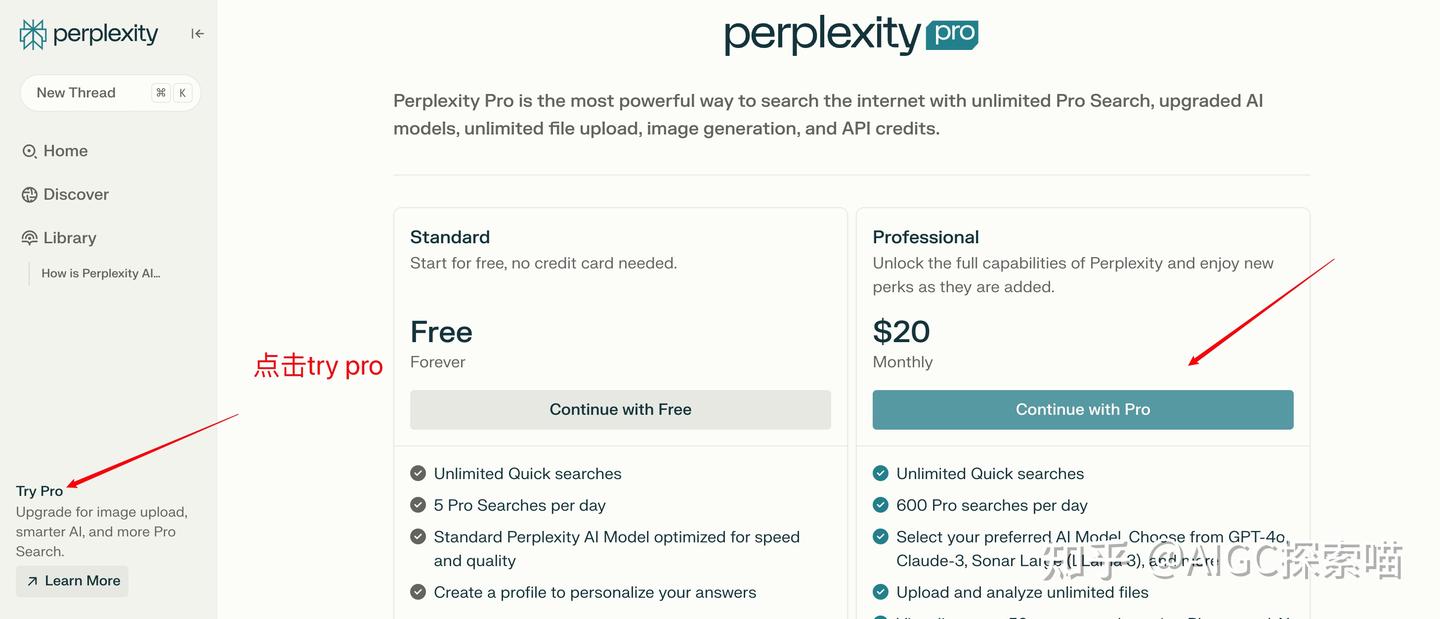Click the arrow icon inside the Learn More button

pyautogui.click(x=31, y=581)
